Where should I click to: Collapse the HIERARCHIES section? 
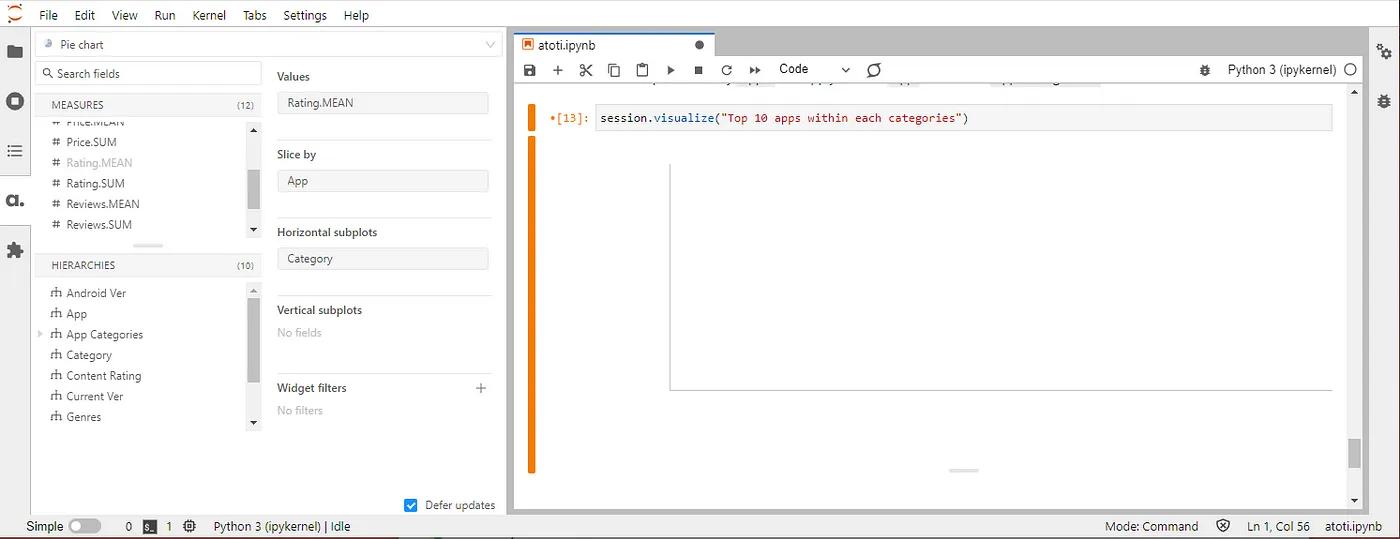tap(148, 266)
